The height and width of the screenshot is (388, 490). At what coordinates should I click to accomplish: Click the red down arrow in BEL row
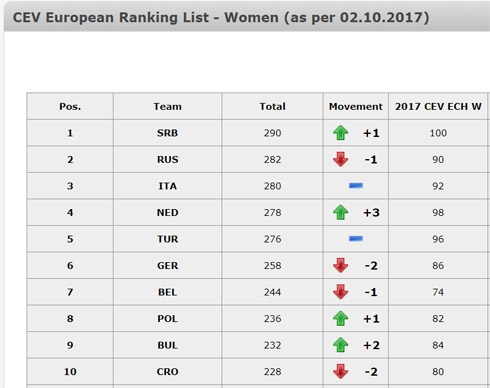point(341,292)
